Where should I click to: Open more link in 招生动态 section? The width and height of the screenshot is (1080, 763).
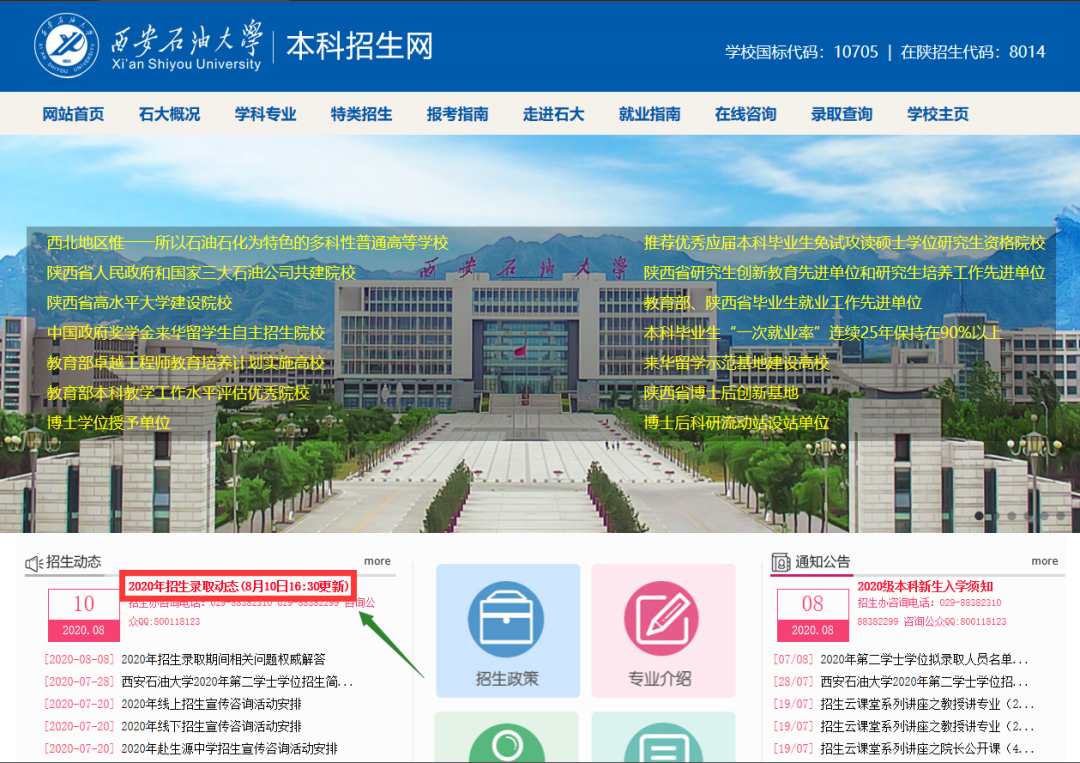coord(377,561)
